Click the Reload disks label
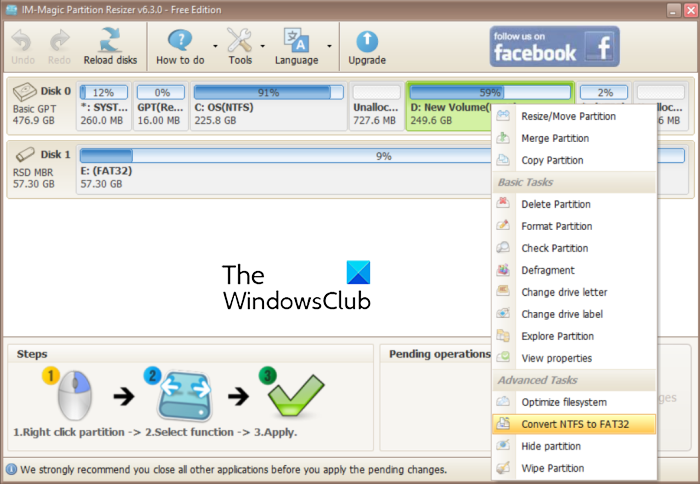The image size is (700, 484). click(110, 60)
